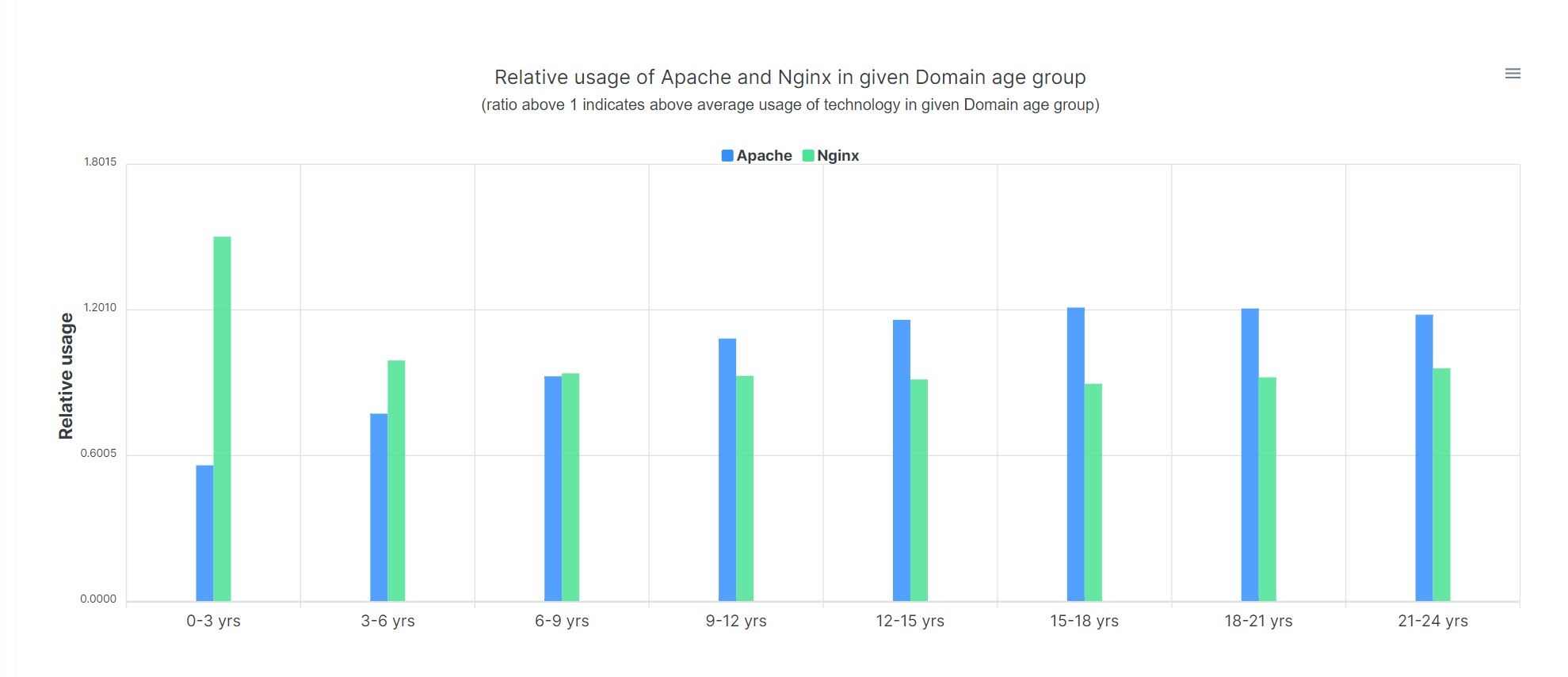
Task: Select the Apache bar for 3-6 yrs
Action: tap(379, 508)
